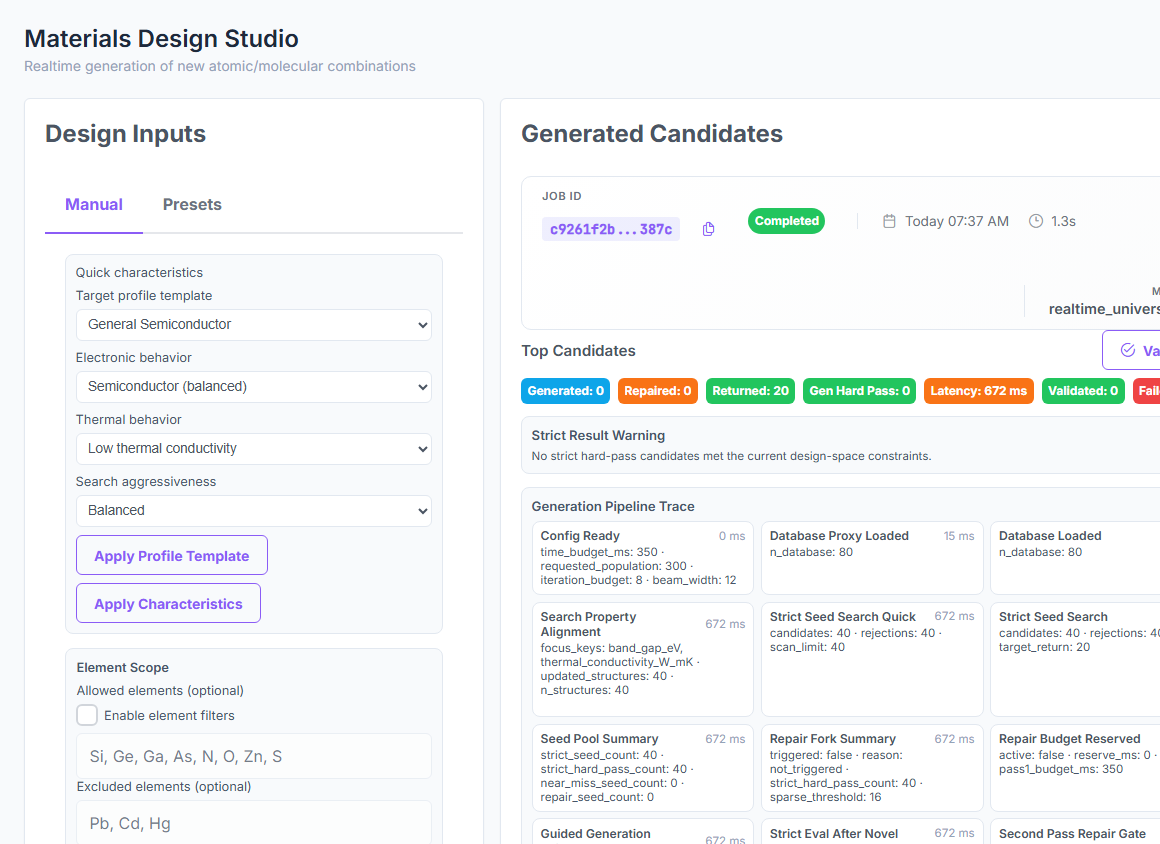Switch to the Manual tab
1160x844 pixels.
(94, 205)
